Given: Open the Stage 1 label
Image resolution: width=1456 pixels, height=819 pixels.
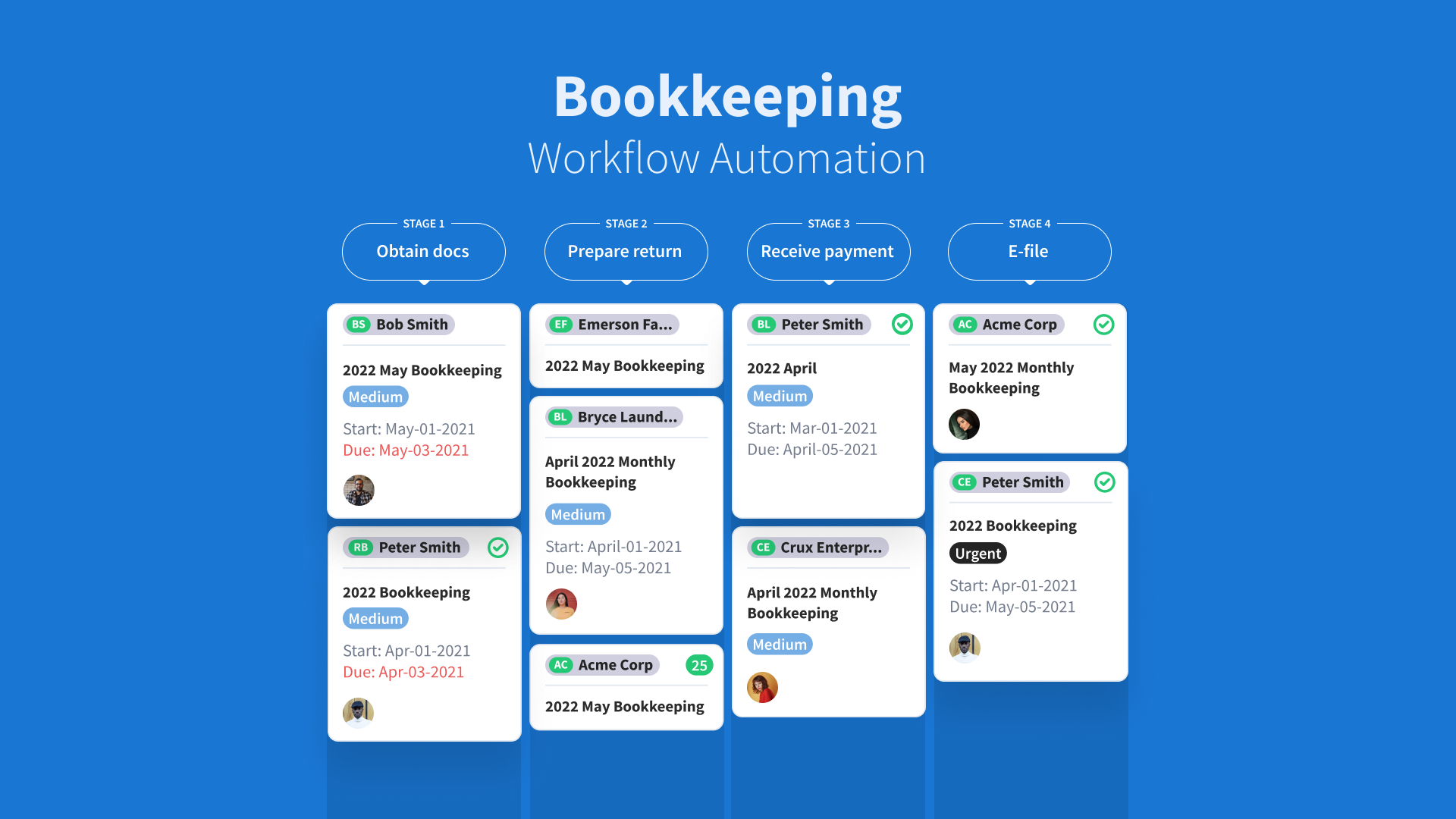Looking at the screenshot, I should click(423, 224).
